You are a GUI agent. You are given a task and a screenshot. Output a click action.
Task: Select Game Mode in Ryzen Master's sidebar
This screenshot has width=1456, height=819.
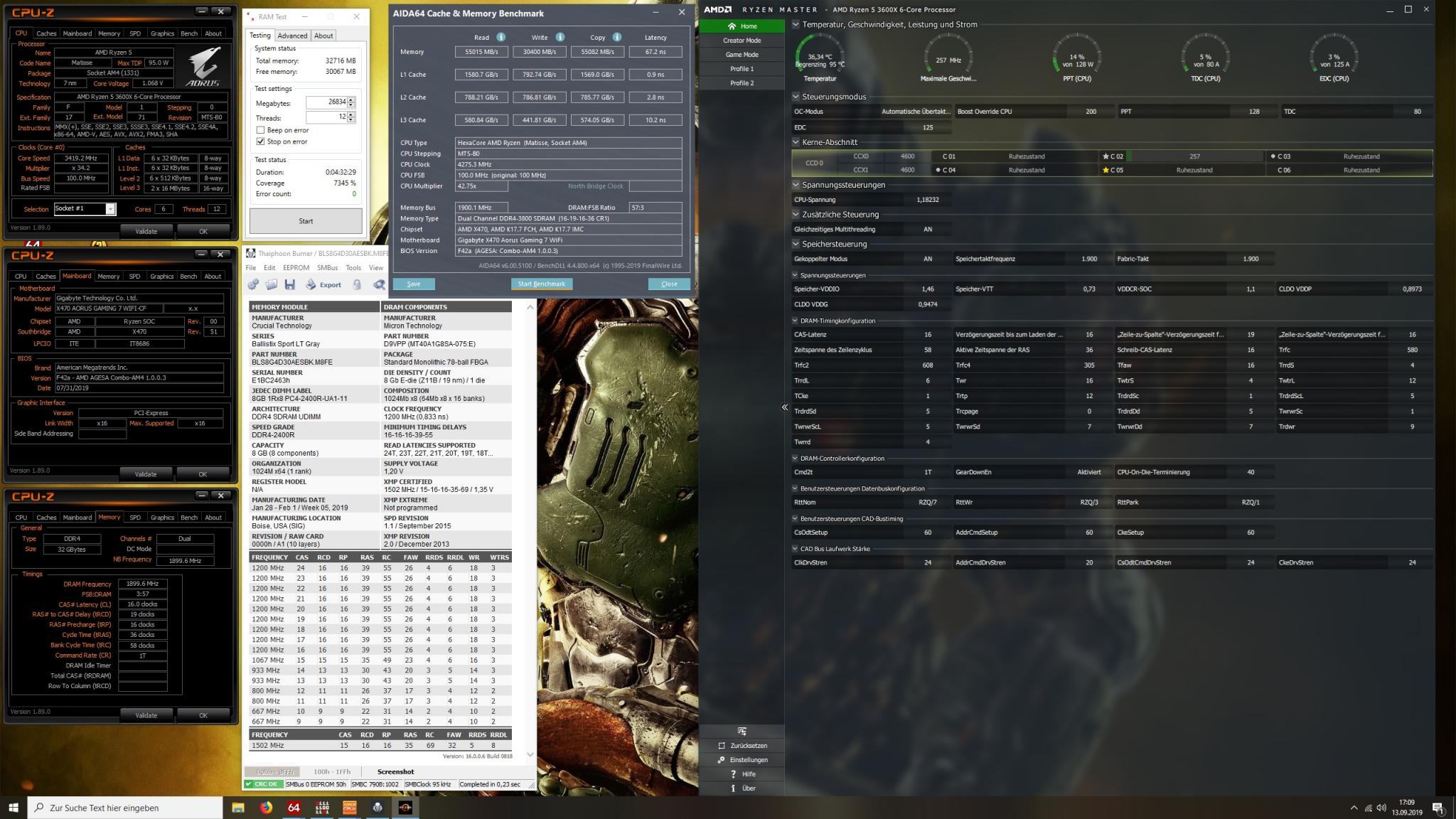[x=742, y=55]
